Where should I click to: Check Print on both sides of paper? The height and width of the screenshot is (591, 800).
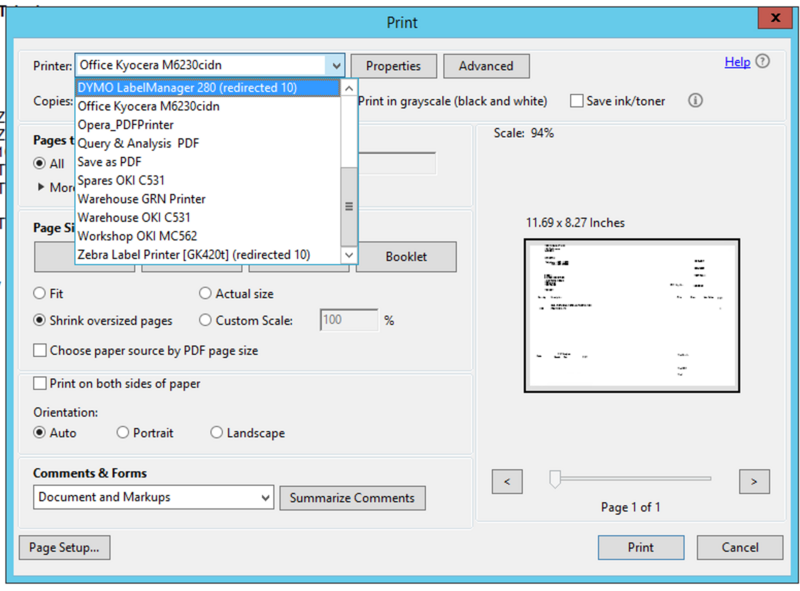tap(39, 383)
